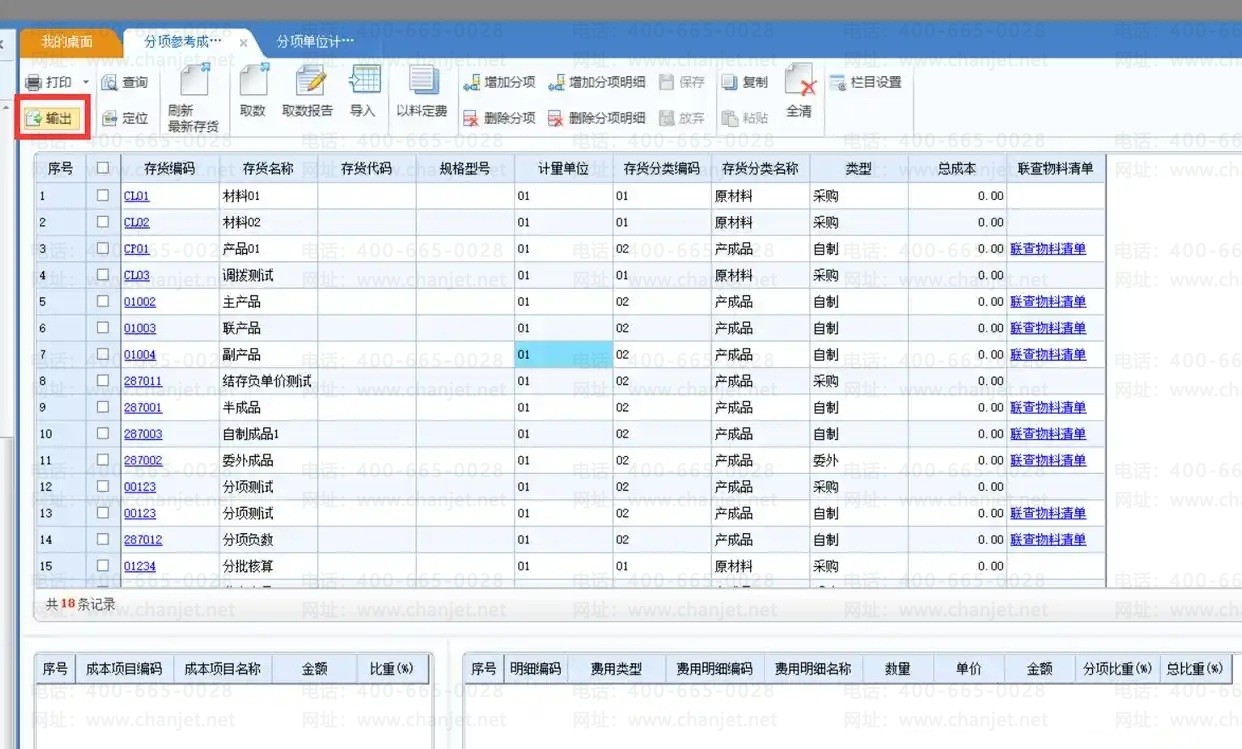Screen dimensions: 1242x749
Task: Open the 分项单位计… tab
Action: coord(315,42)
